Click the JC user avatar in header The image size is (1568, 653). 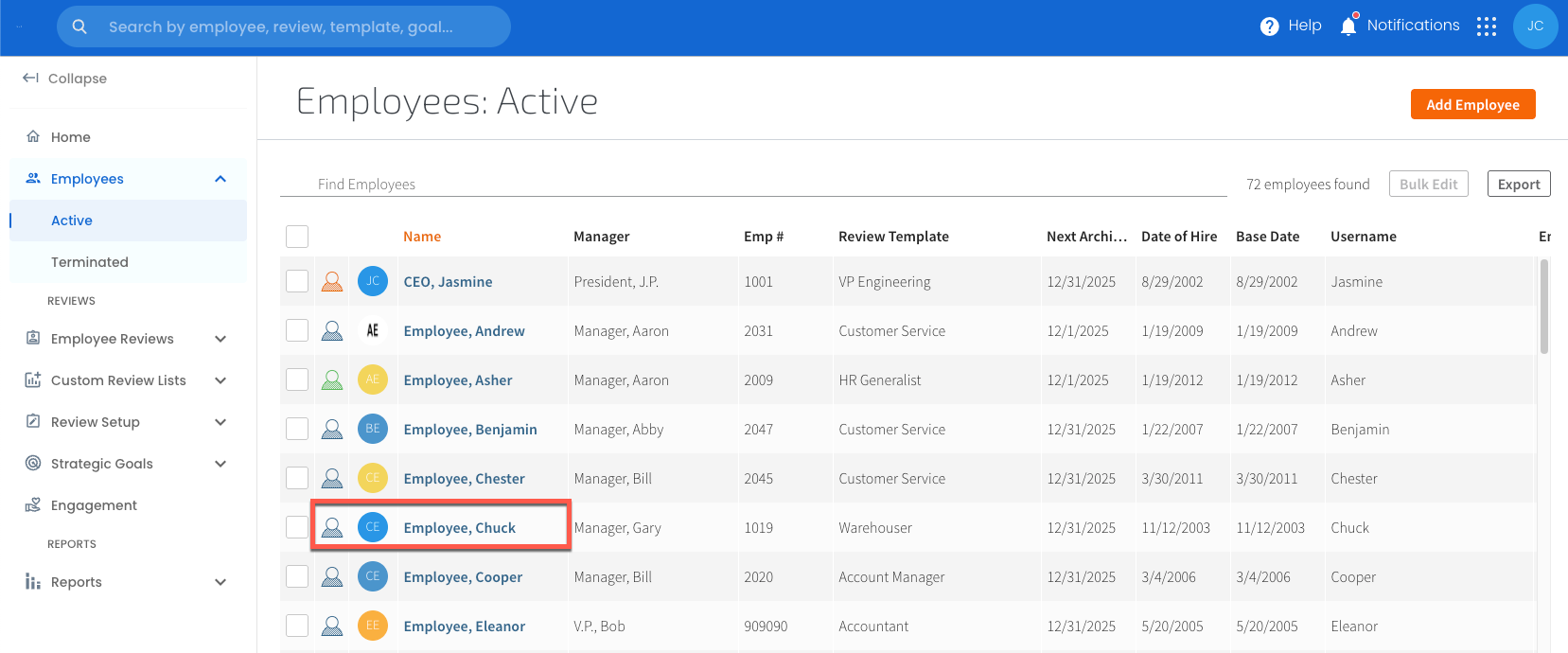[1535, 26]
